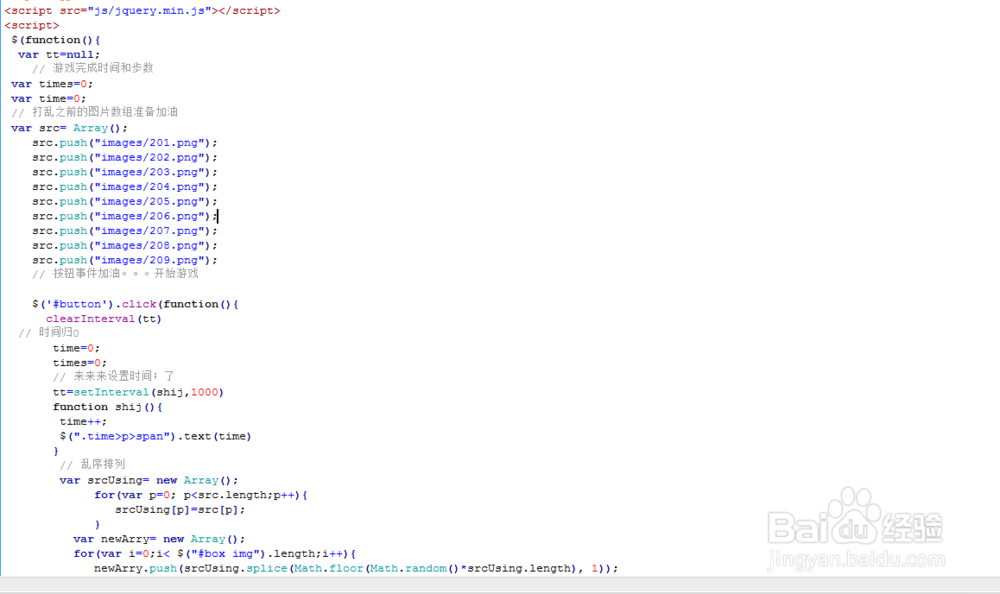
Task: Click the for(var p=0; loop line
Action: point(201,495)
